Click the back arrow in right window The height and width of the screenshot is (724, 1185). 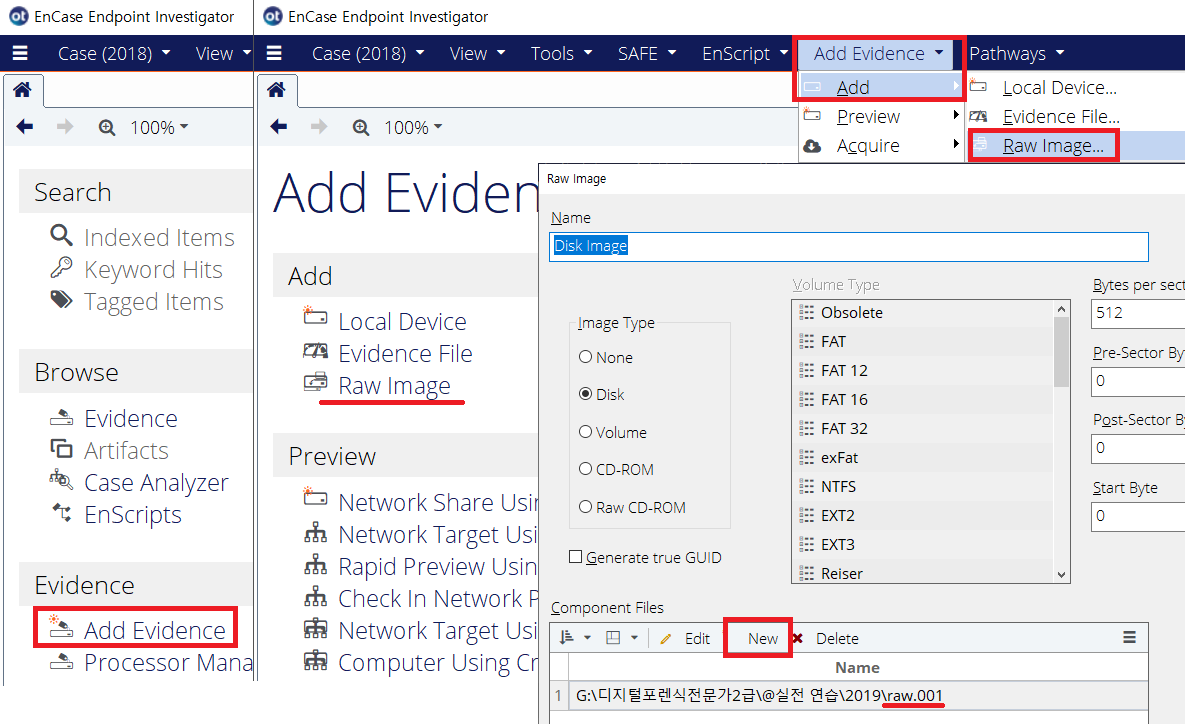point(279,127)
